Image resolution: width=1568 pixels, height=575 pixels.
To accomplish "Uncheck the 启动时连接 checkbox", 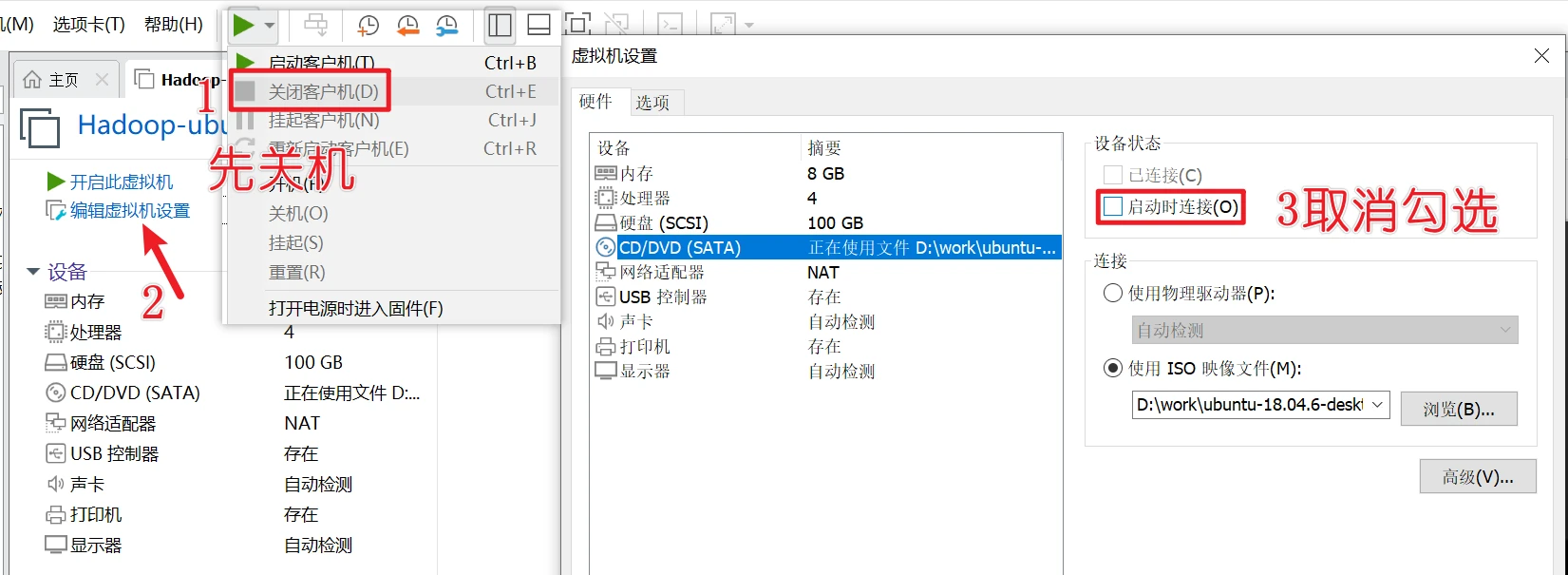I will (1113, 207).
